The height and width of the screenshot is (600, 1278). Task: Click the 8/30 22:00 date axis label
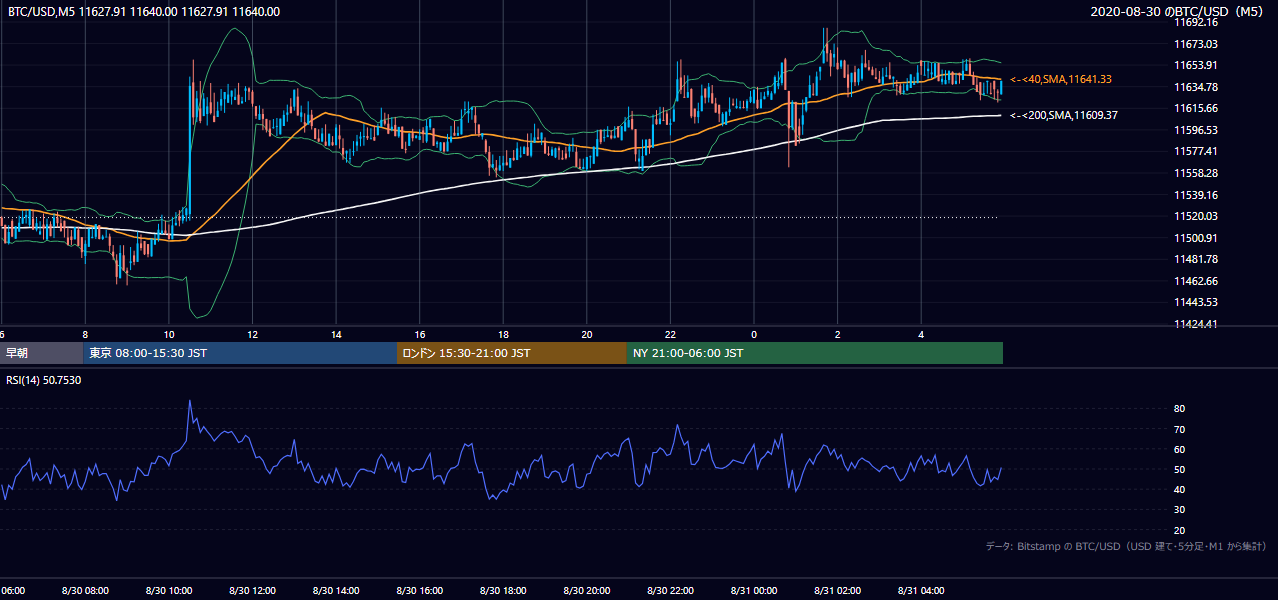[671, 591]
